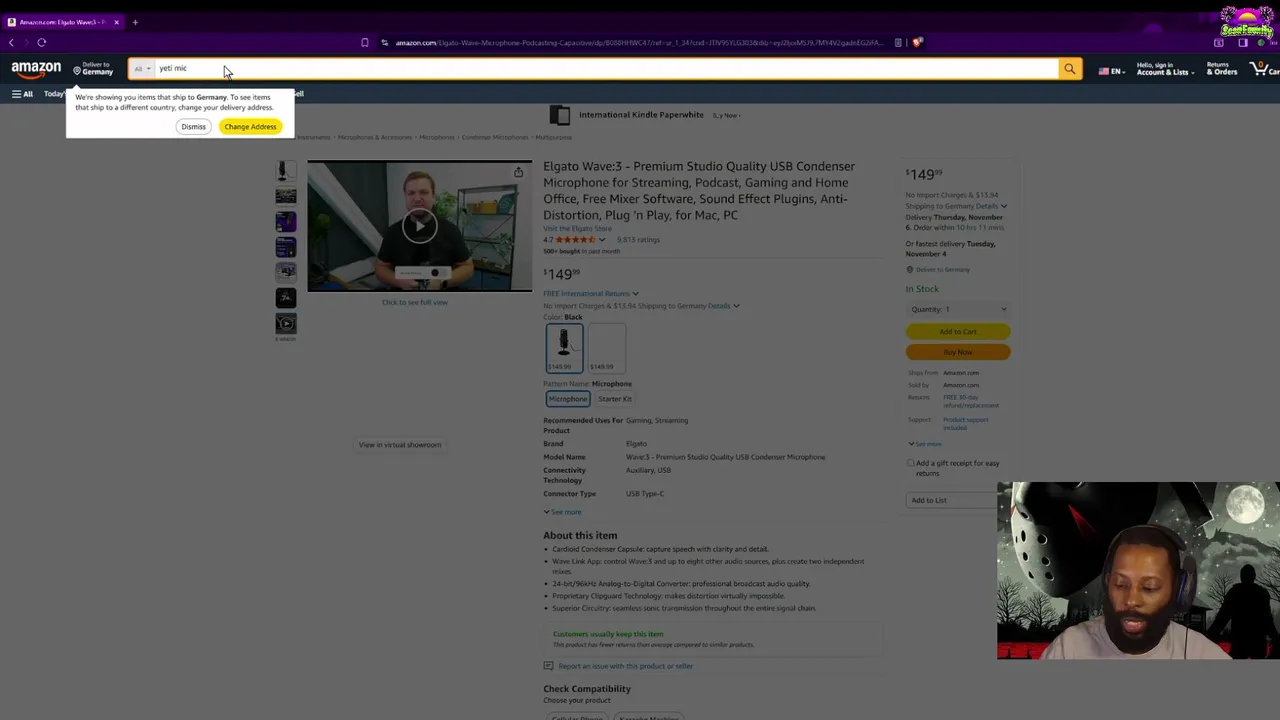Click the share icon on product image
Image resolution: width=1280 pixels, height=720 pixels.
point(518,173)
